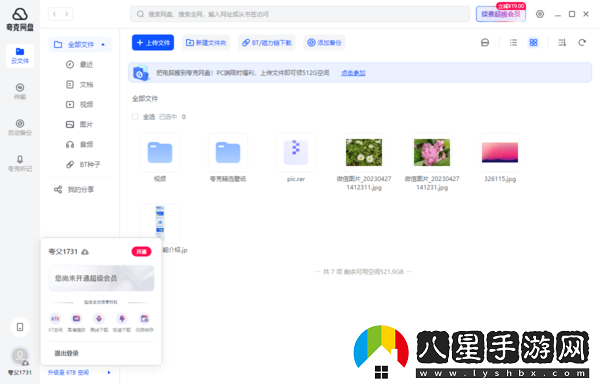Screen dimensions: 600x384
Task: Click the BT/磁力链下载 button
Action: click(267, 42)
